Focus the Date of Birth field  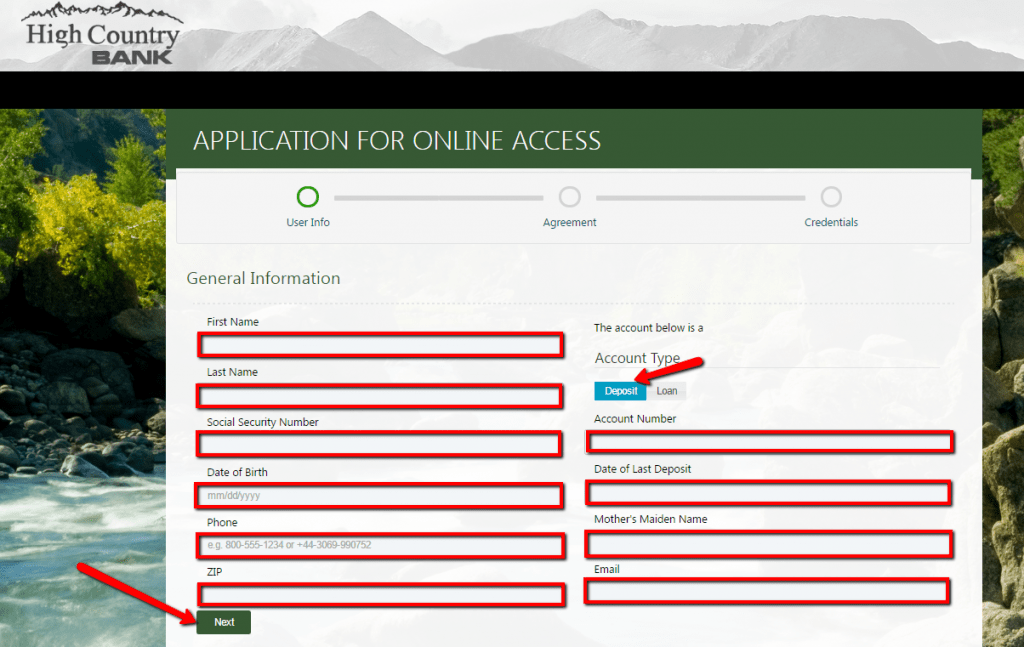pos(379,496)
